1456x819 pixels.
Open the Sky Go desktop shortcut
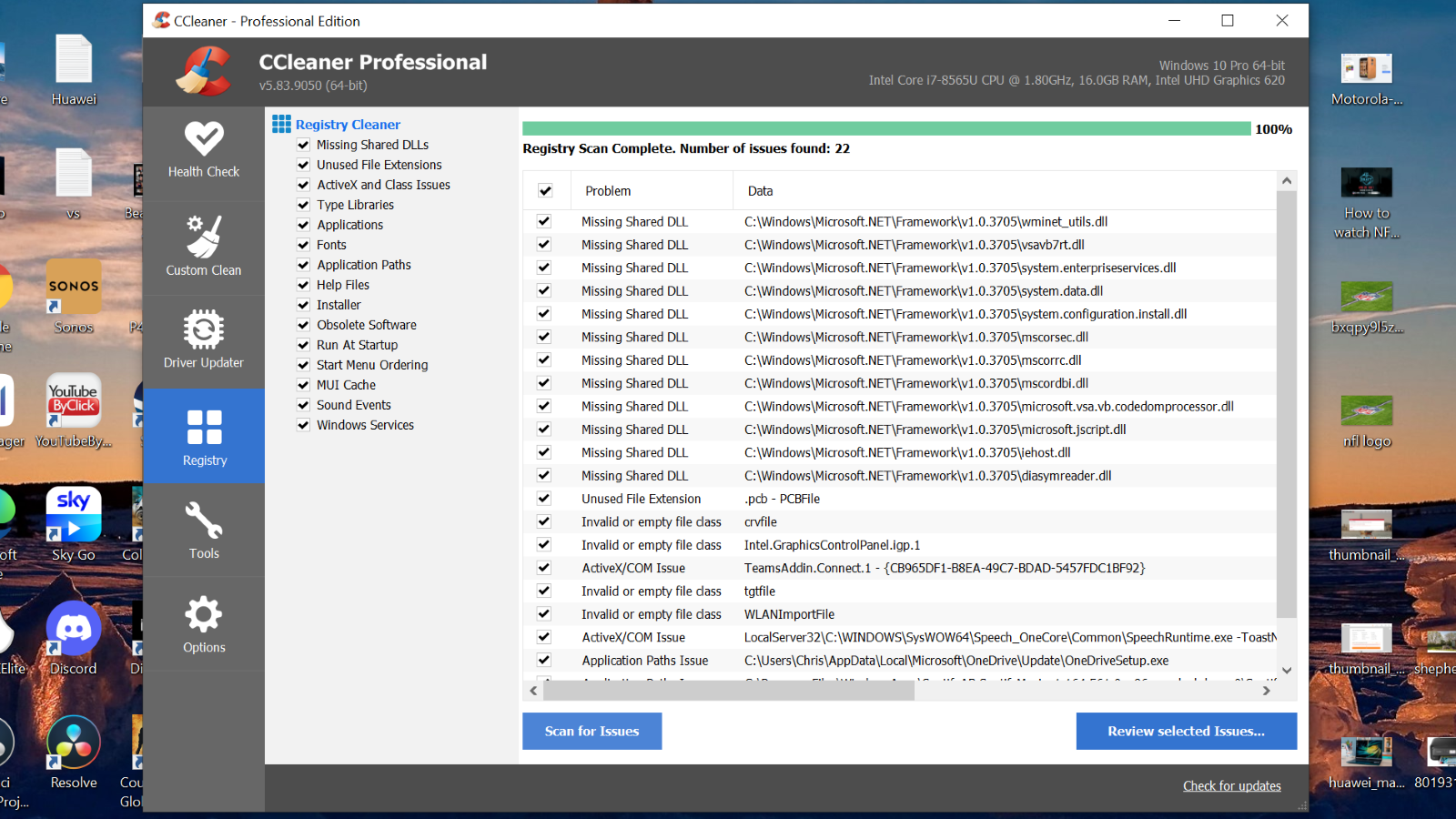tap(74, 525)
